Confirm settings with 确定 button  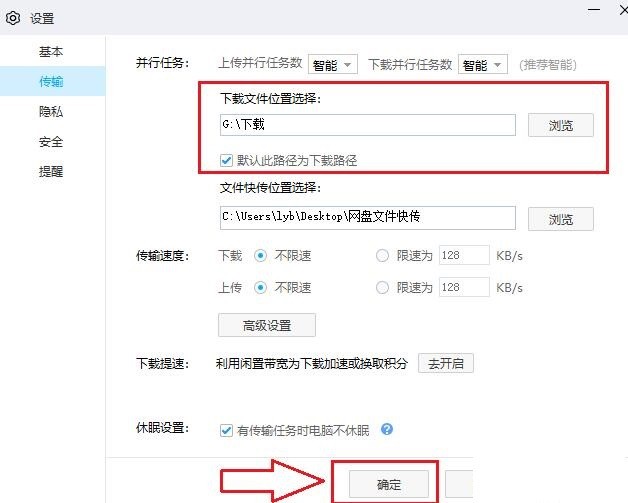click(389, 484)
